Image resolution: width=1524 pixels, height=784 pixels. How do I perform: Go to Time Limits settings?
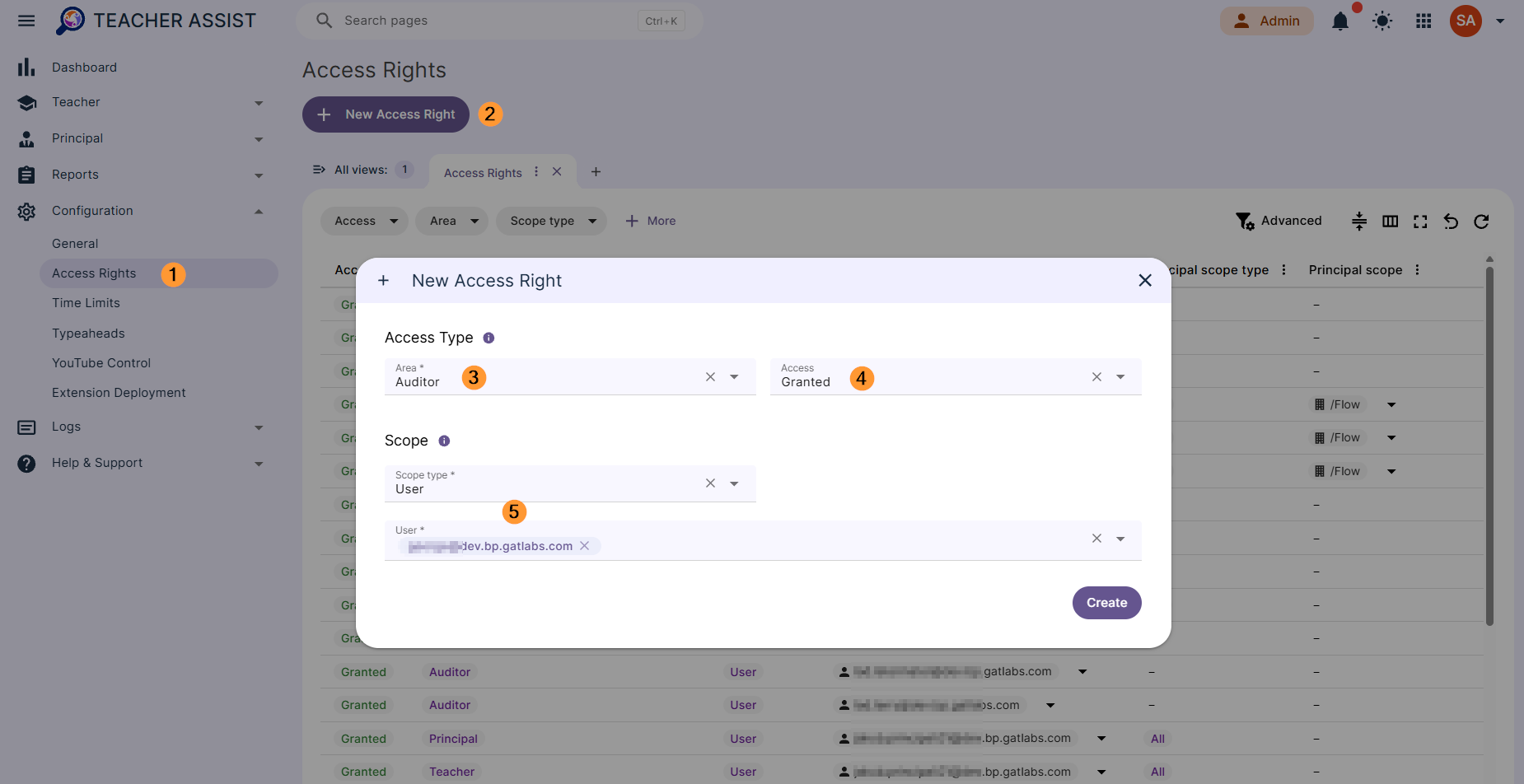[86, 303]
